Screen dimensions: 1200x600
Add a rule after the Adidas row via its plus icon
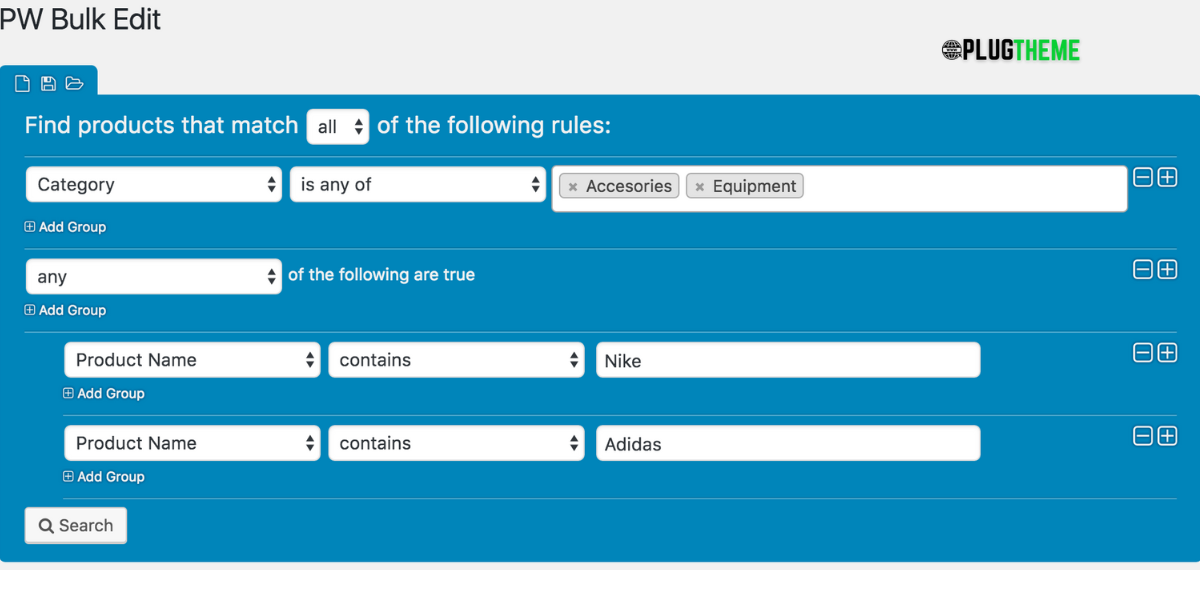tap(1167, 436)
